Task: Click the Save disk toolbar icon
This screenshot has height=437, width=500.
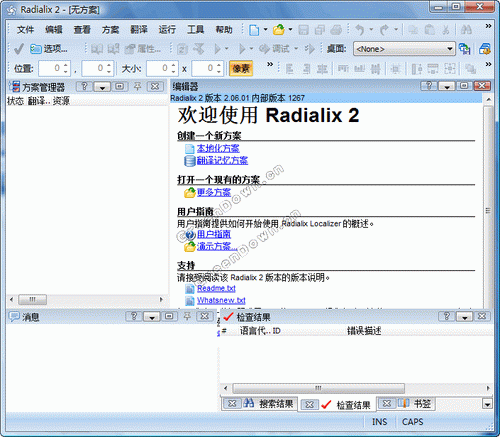Action: click(303, 30)
